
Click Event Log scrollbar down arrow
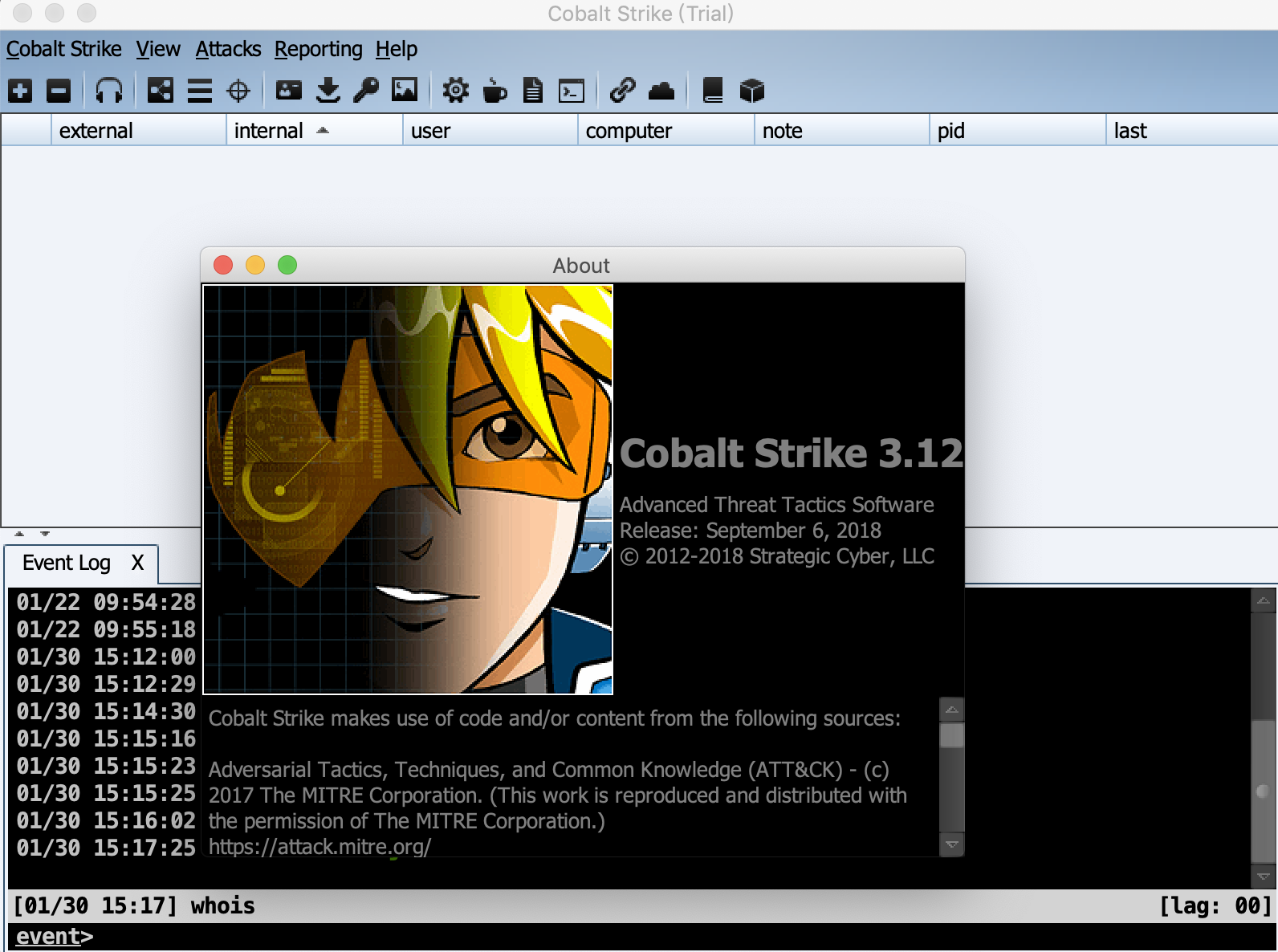click(x=1263, y=877)
